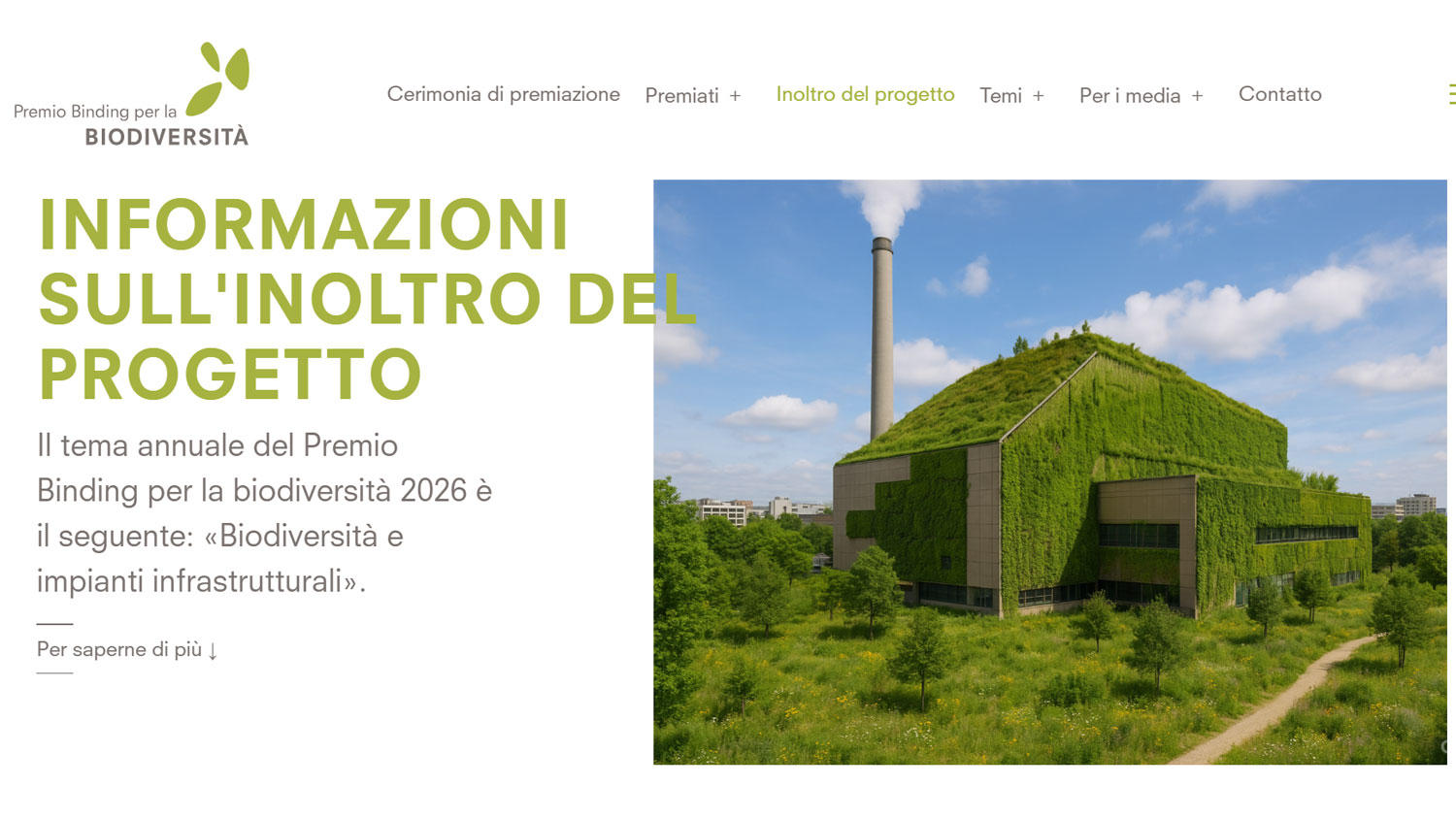The height and width of the screenshot is (819, 1456).
Task: Click the down arrow after "Per saperne di più"
Action: (215, 650)
